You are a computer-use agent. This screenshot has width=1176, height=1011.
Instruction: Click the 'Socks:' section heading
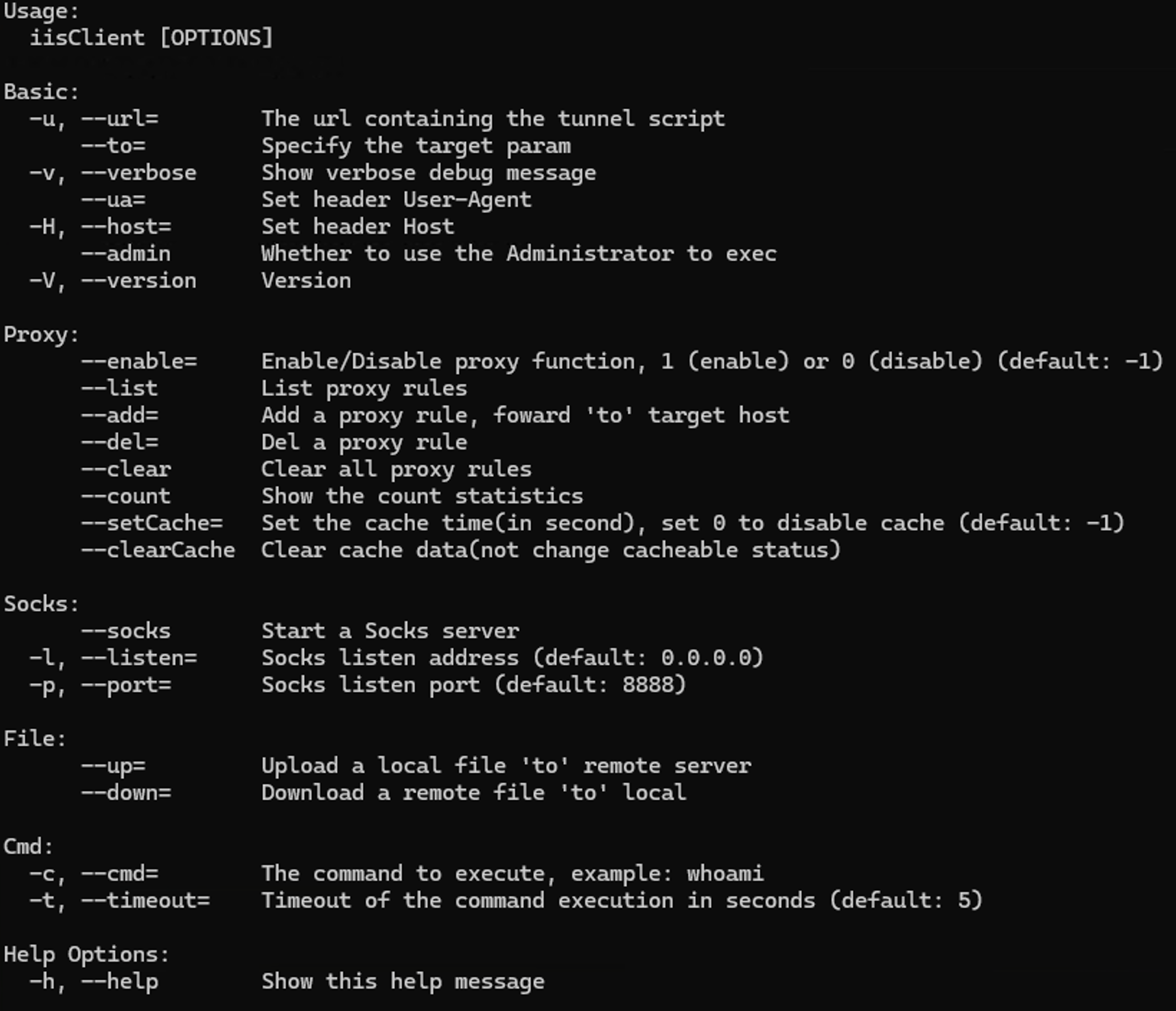41,604
